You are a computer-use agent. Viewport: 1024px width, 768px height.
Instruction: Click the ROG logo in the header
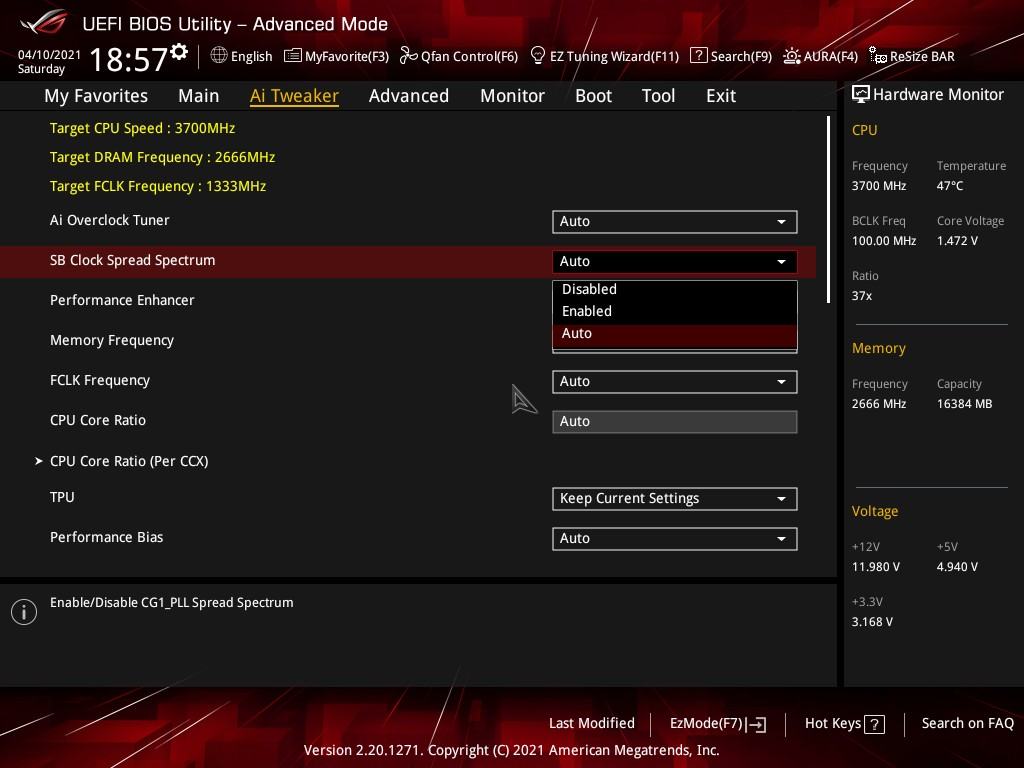tap(44, 24)
